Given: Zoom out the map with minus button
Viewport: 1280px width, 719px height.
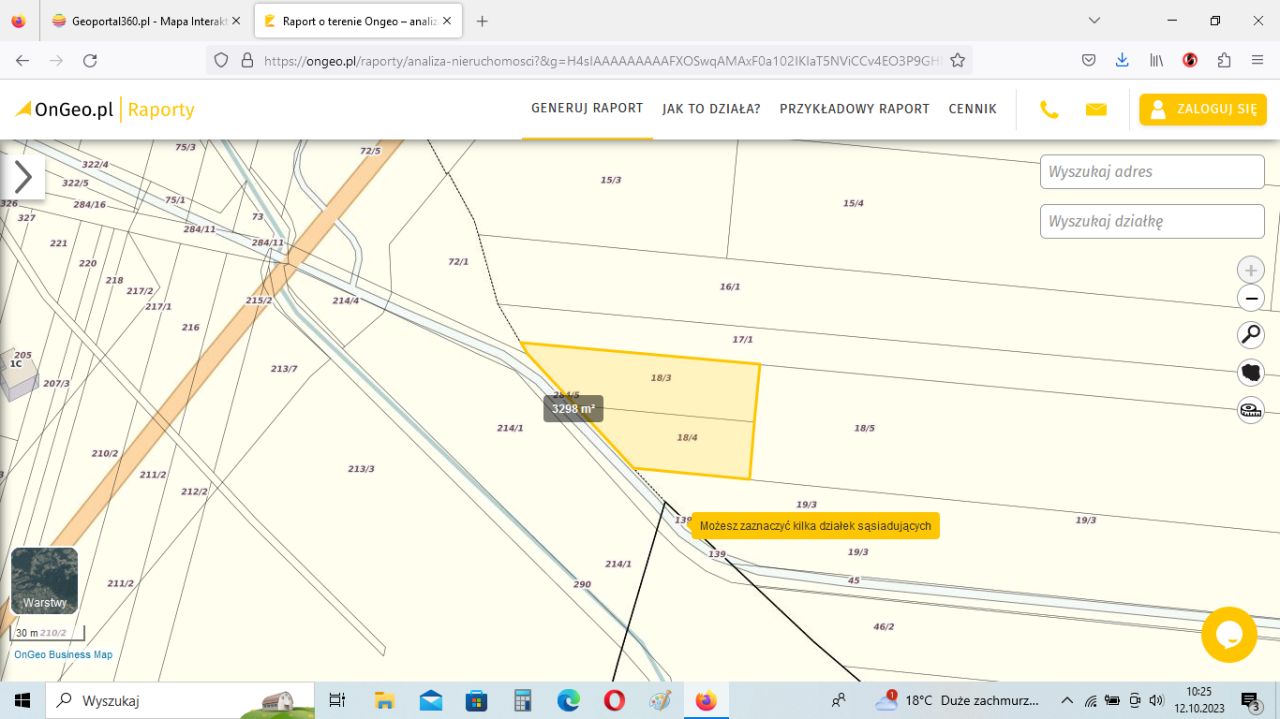Looking at the screenshot, I should [1250, 298].
